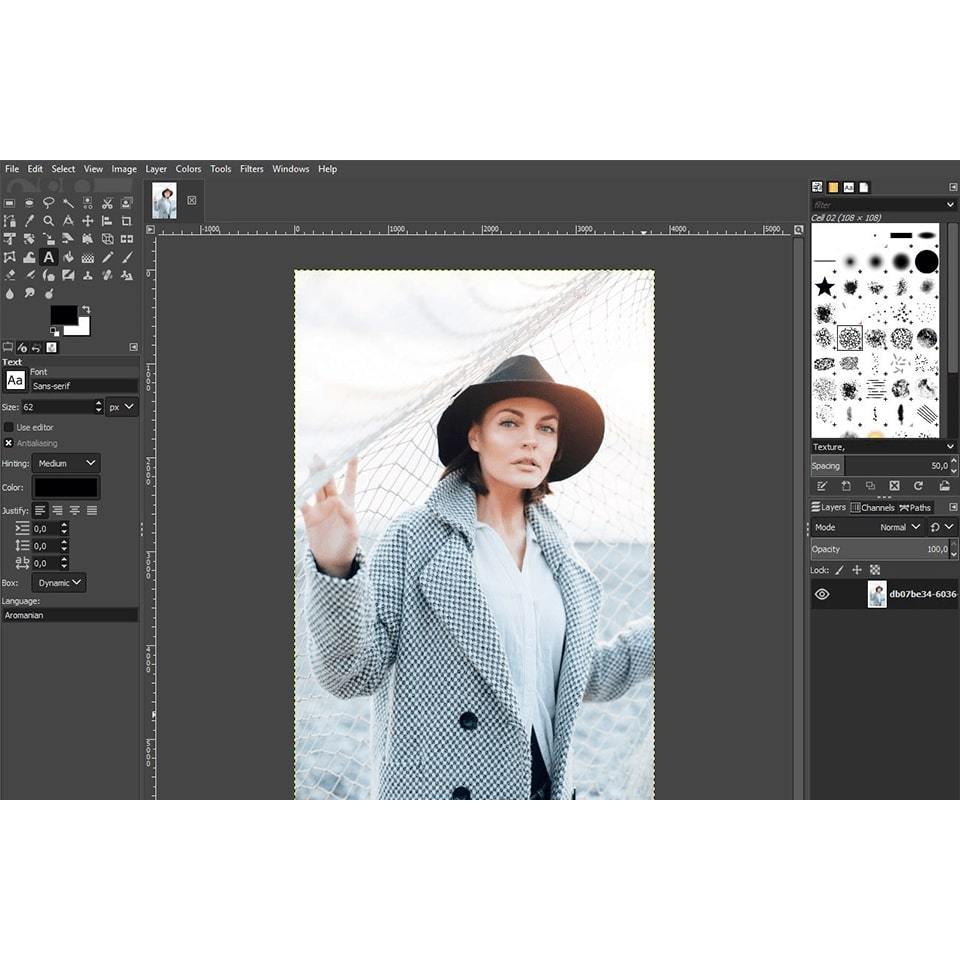The height and width of the screenshot is (960, 960).
Task: Open the text Color swatch
Action: (x=66, y=488)
